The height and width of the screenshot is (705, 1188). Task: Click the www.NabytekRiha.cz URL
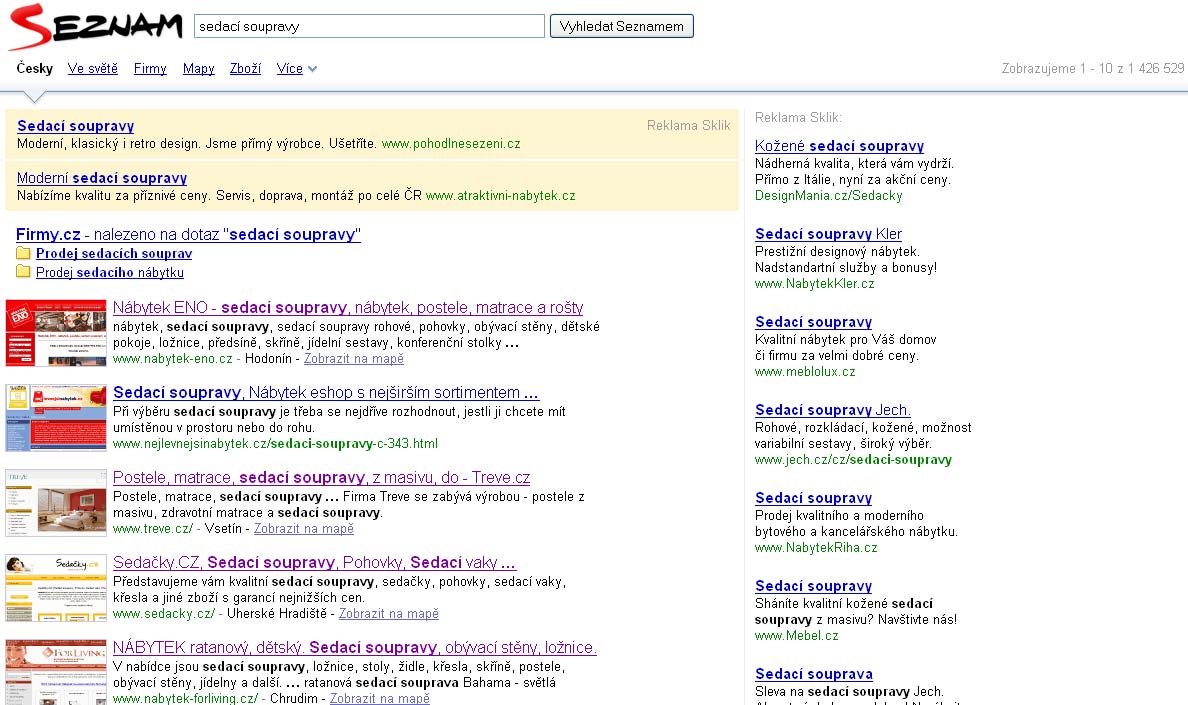816,547
